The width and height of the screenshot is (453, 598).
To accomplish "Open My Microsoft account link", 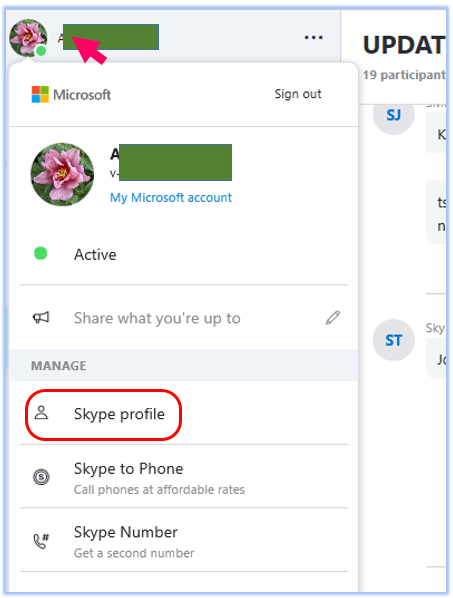I will pos(171,198).
